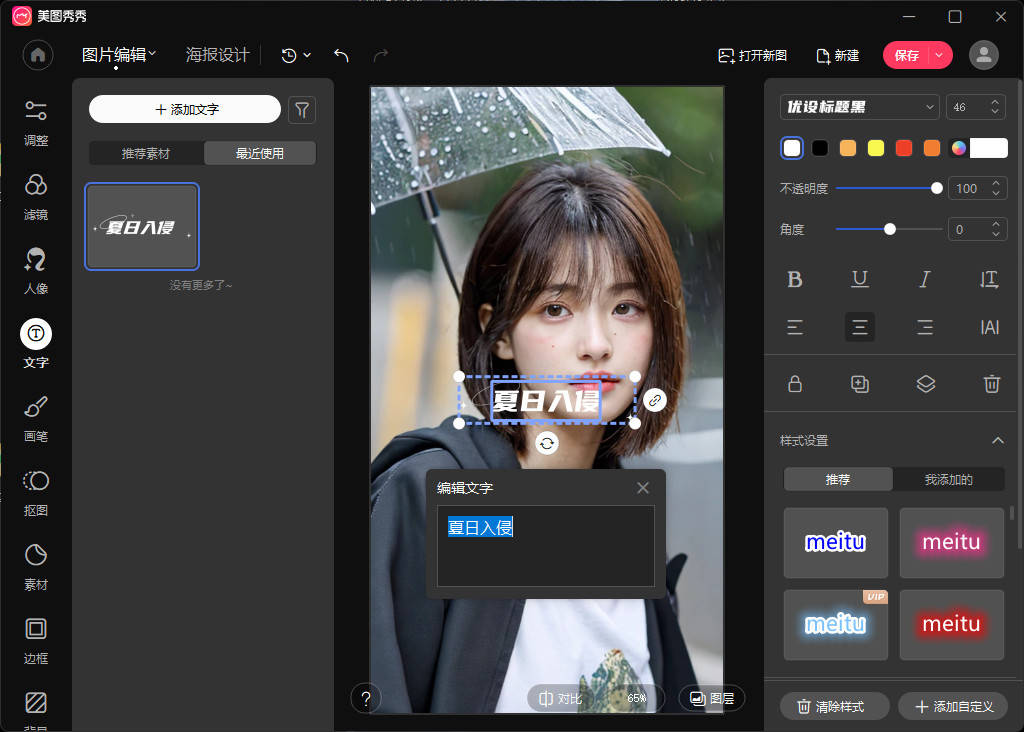Viewport: 1024px width, 732px height.
Task: Open the help question mark
Action: pos(366,699)
